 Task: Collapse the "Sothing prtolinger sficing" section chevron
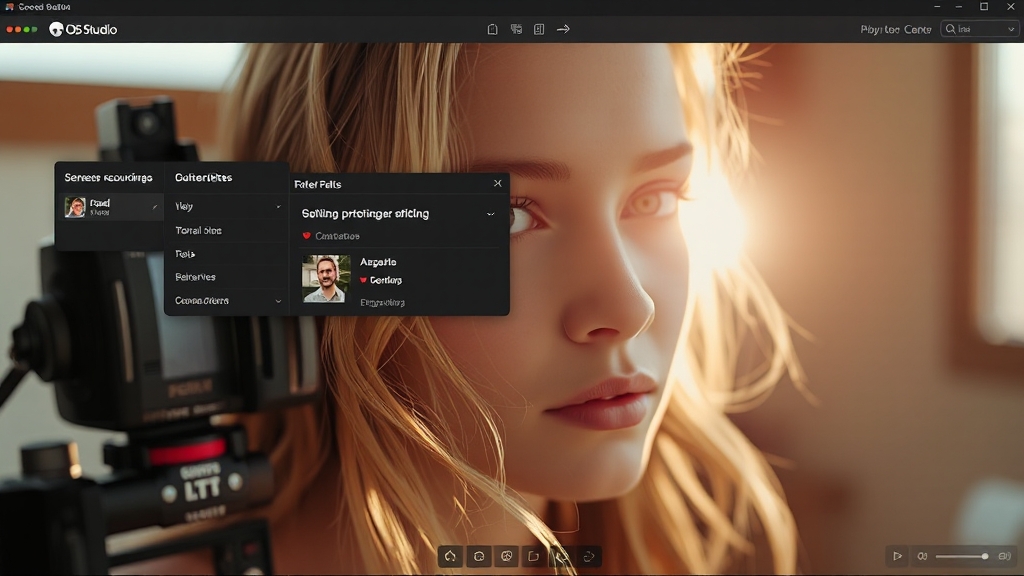[x=490, y=214]
